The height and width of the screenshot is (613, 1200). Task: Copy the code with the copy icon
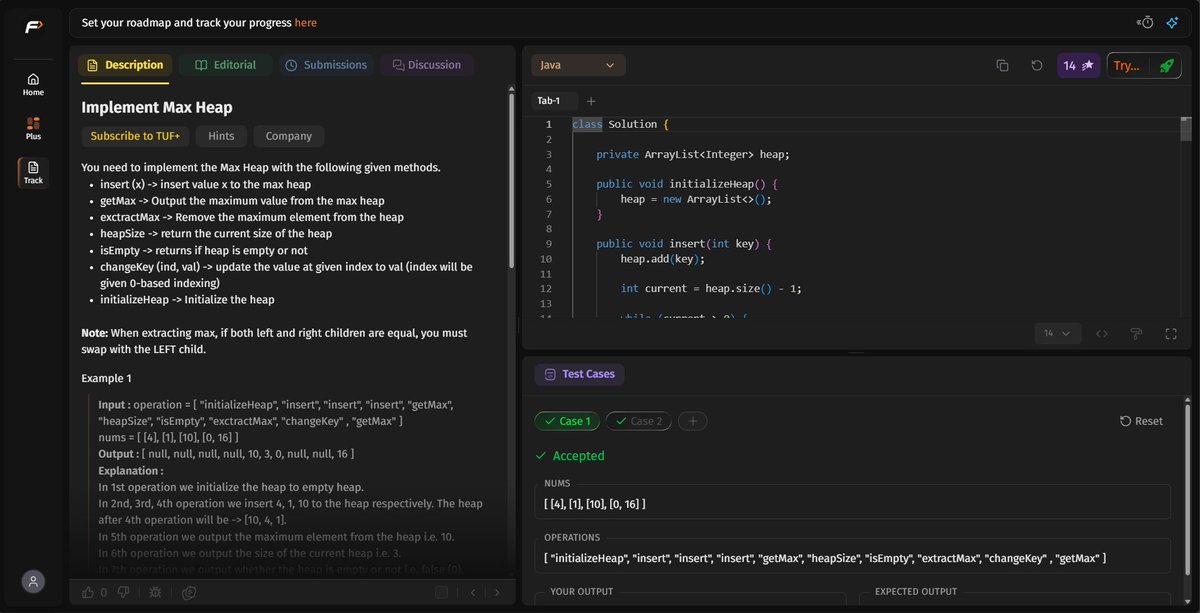click(1002, 65)
